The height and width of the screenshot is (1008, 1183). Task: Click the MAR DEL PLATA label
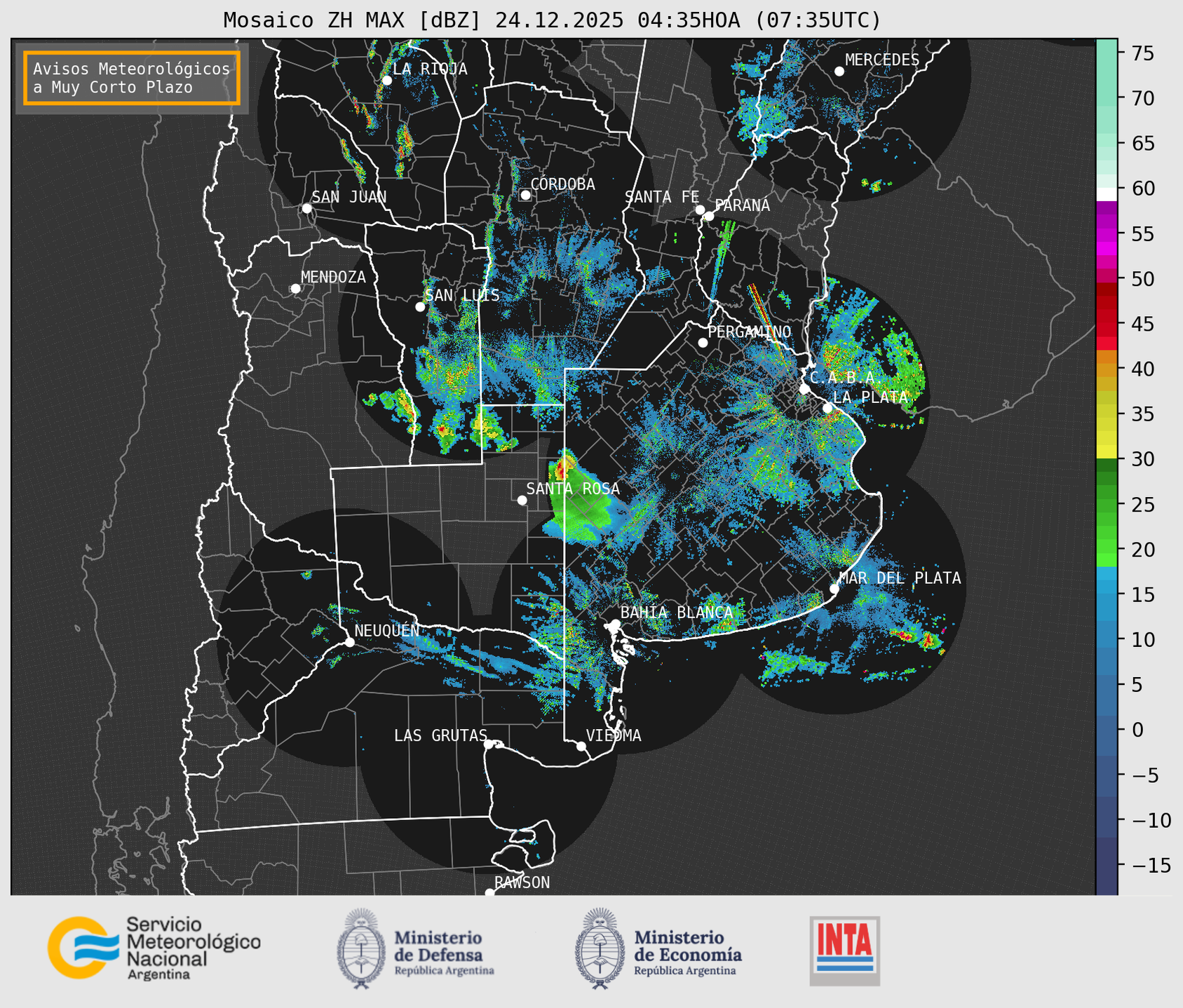pos(900,578)
